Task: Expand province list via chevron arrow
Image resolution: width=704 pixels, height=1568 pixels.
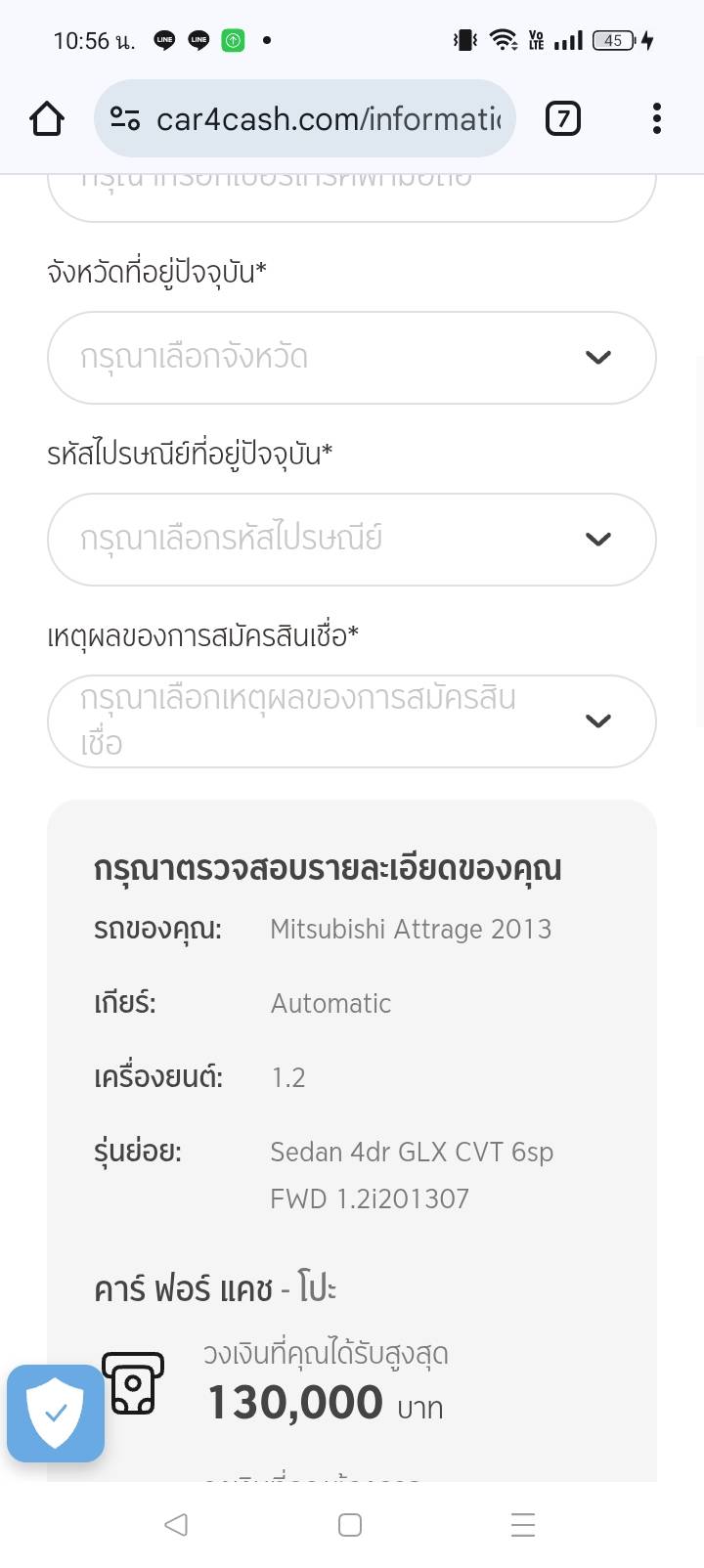Action: pyautogui.click(x=597, y=358)
